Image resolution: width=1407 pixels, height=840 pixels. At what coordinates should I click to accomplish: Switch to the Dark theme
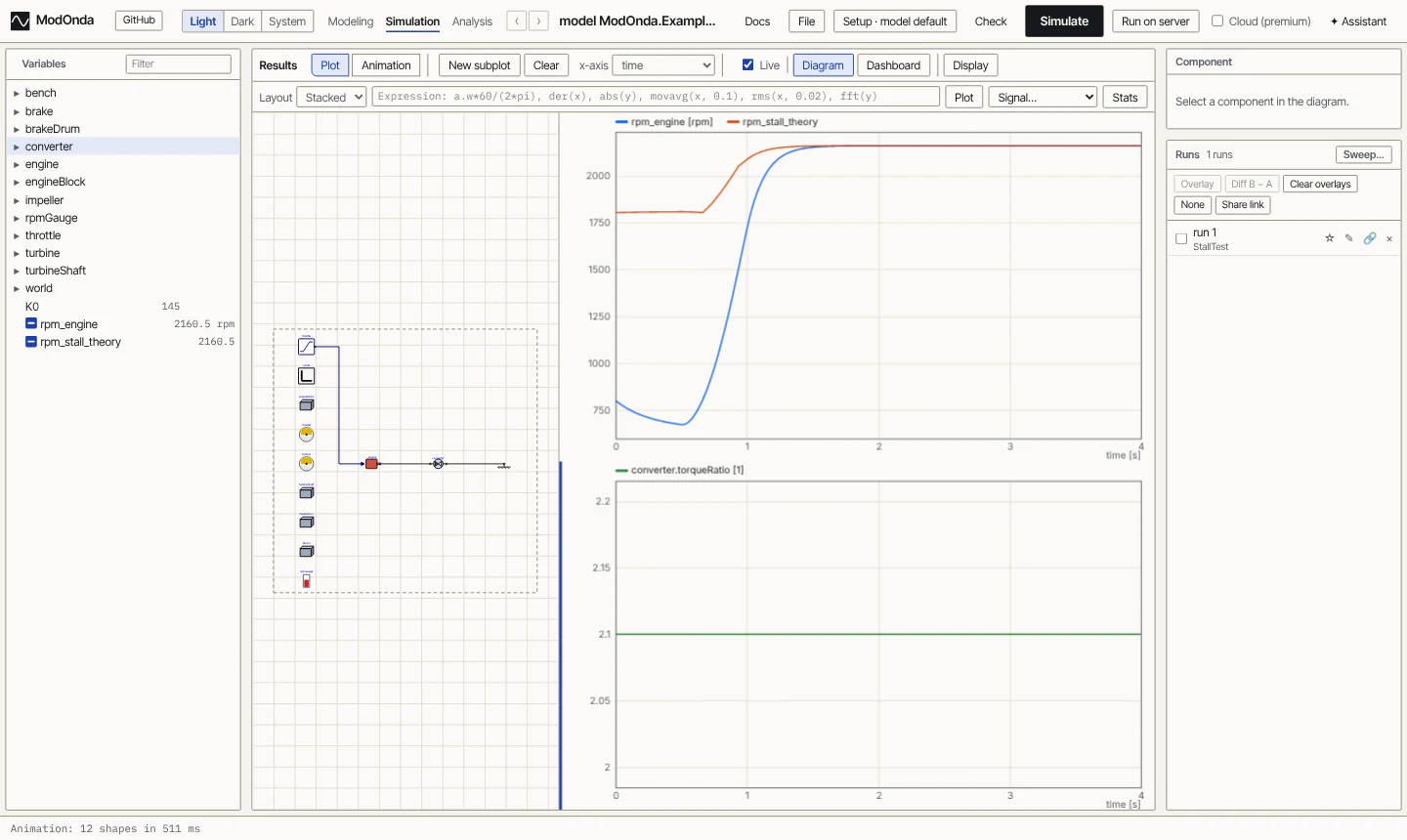(242, 21)
